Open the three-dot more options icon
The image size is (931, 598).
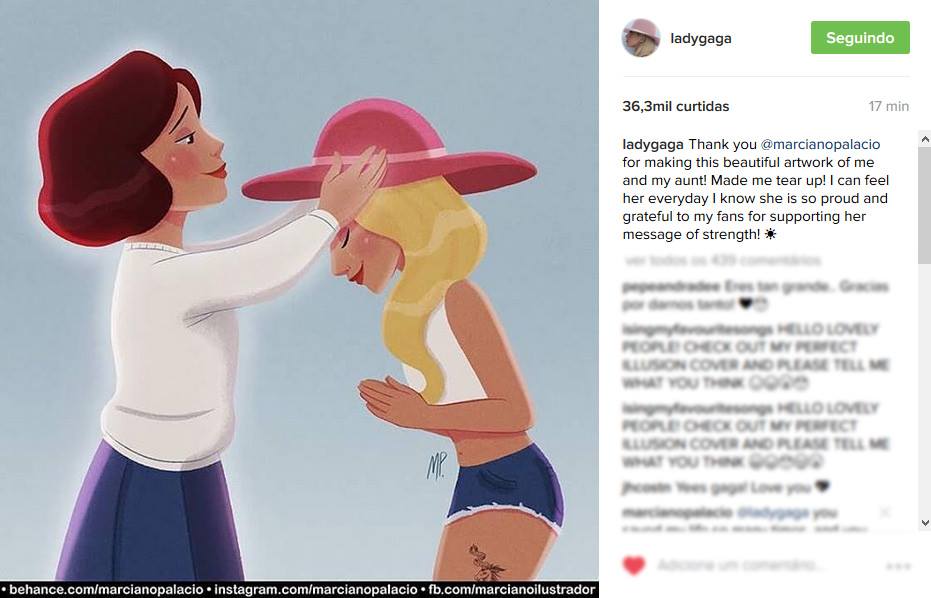(x=897, y=566)
